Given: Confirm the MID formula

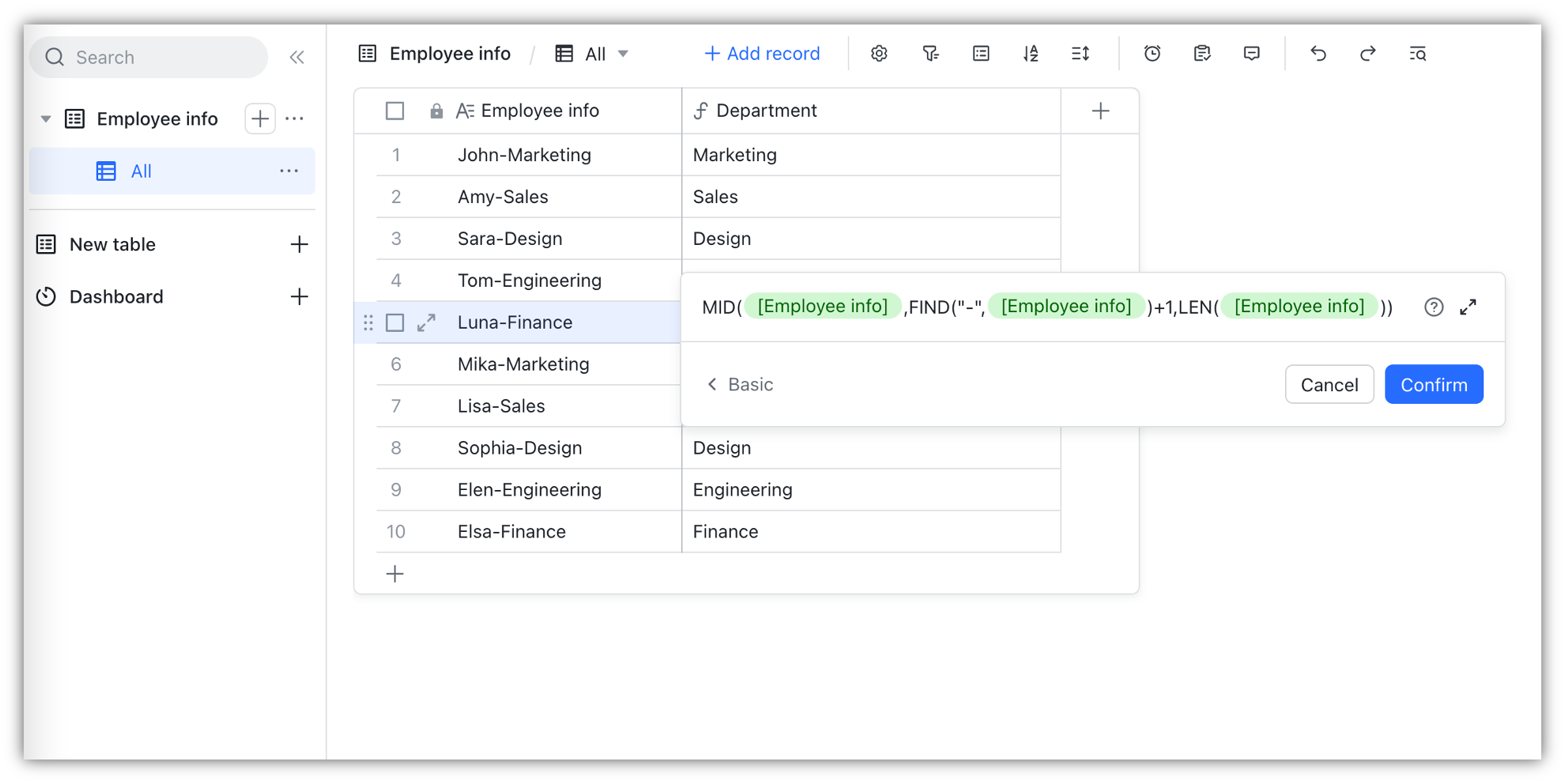Looking at the screenshot, I should (1434, 384).
